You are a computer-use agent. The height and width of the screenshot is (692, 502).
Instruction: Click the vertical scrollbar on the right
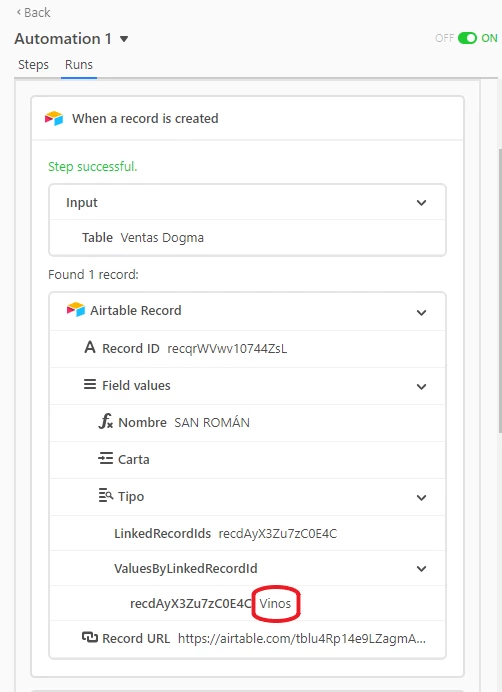[x=499, y=290]
